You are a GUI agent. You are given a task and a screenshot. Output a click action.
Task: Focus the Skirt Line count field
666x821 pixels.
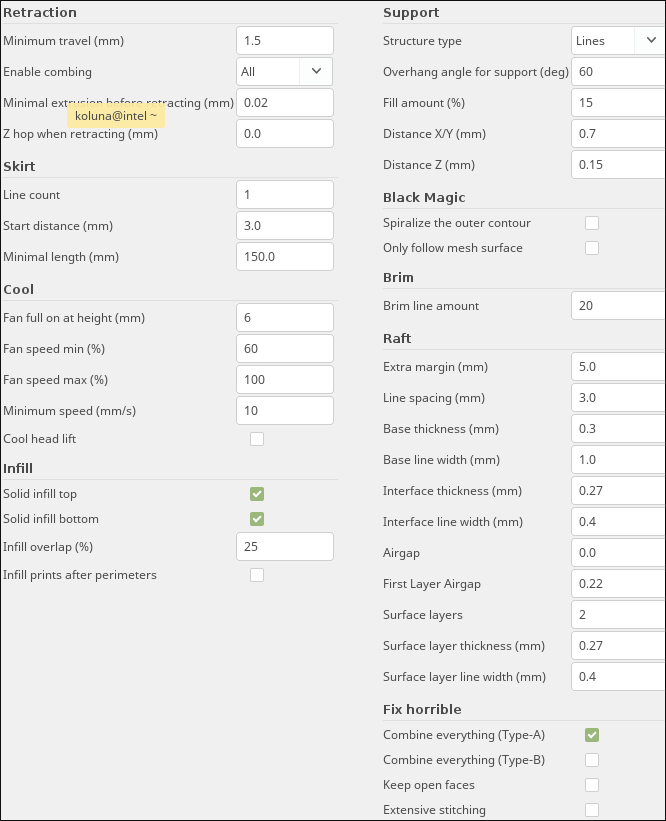click(x=285, y=195)
